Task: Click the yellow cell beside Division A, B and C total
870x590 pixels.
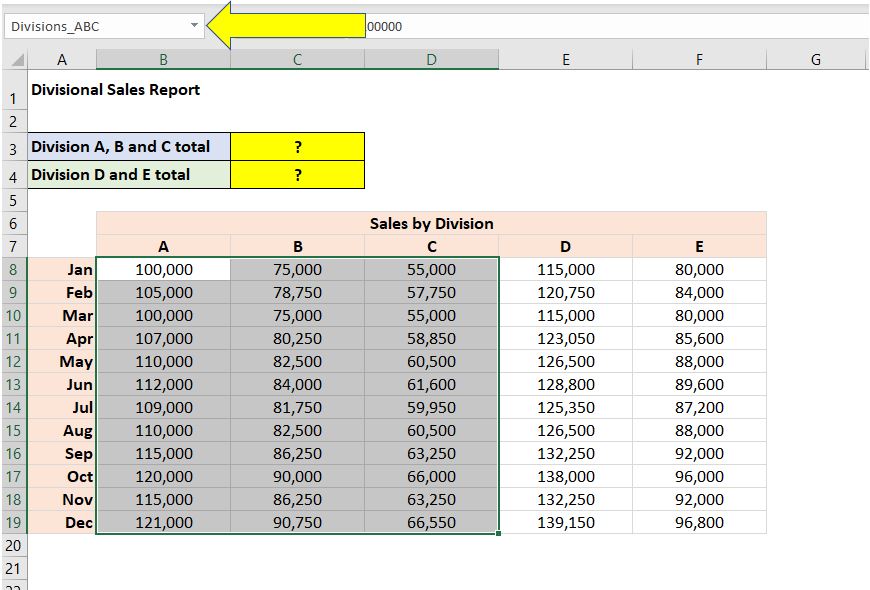Action: (297, 148)
